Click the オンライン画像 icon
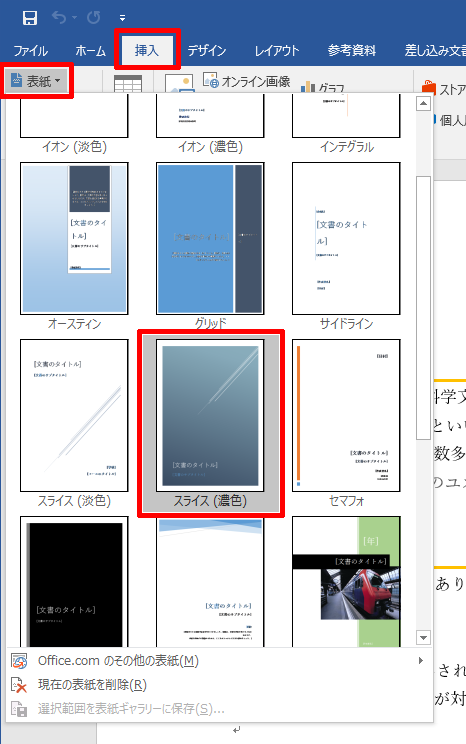This screenshot has width=466, height=744. (211, 80)
